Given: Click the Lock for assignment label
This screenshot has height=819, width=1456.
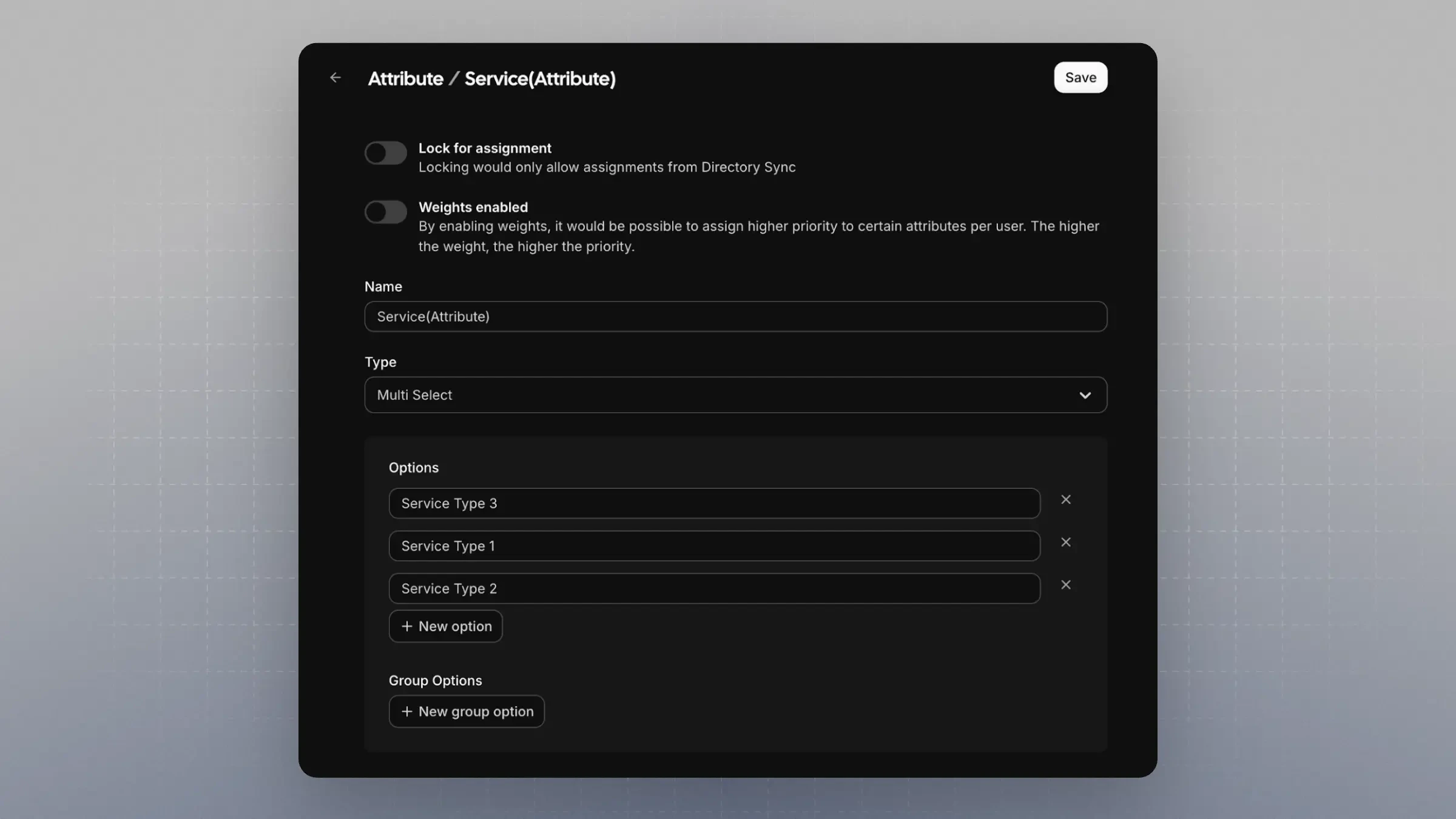Looking at the screenshot, I should click(x=485, y=149).
